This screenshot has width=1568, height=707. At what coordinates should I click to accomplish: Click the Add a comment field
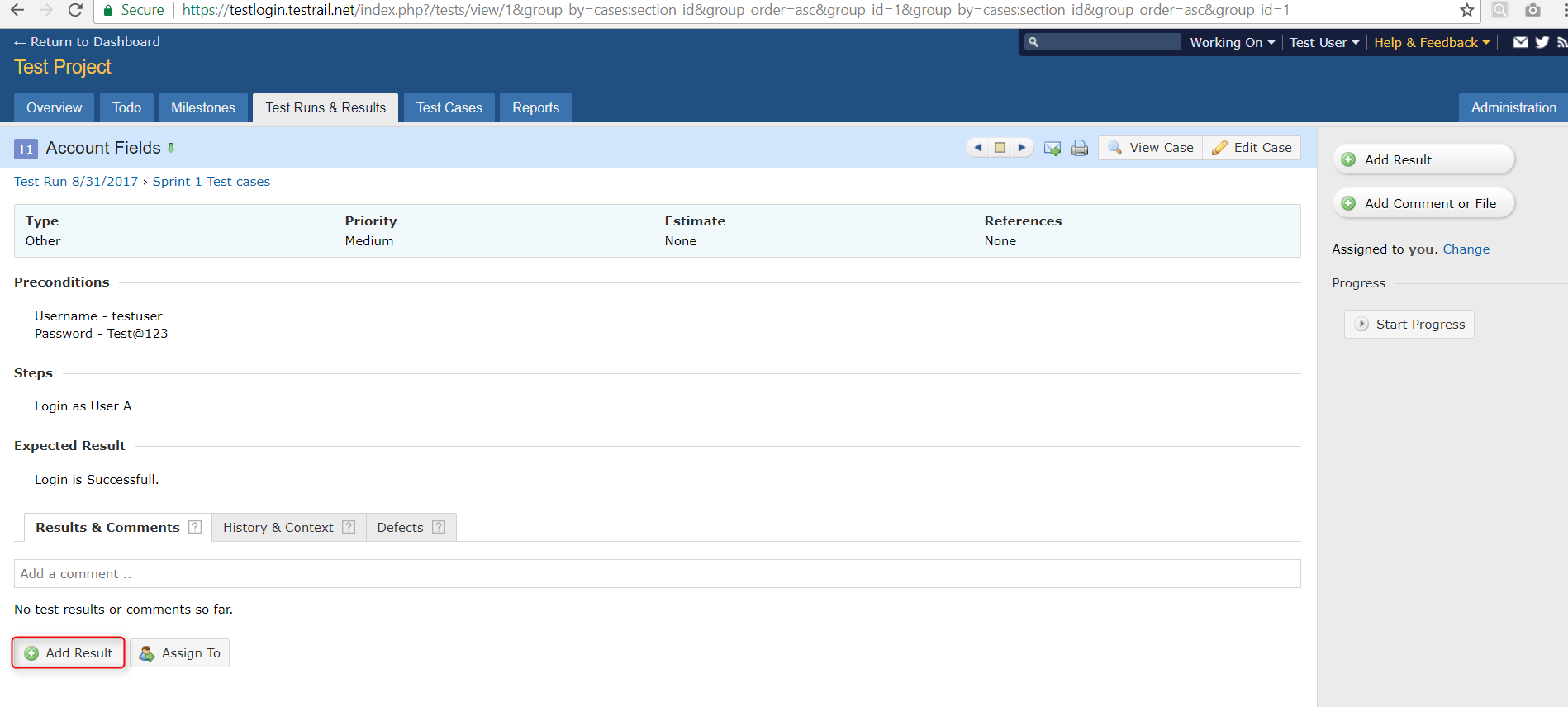657,573
